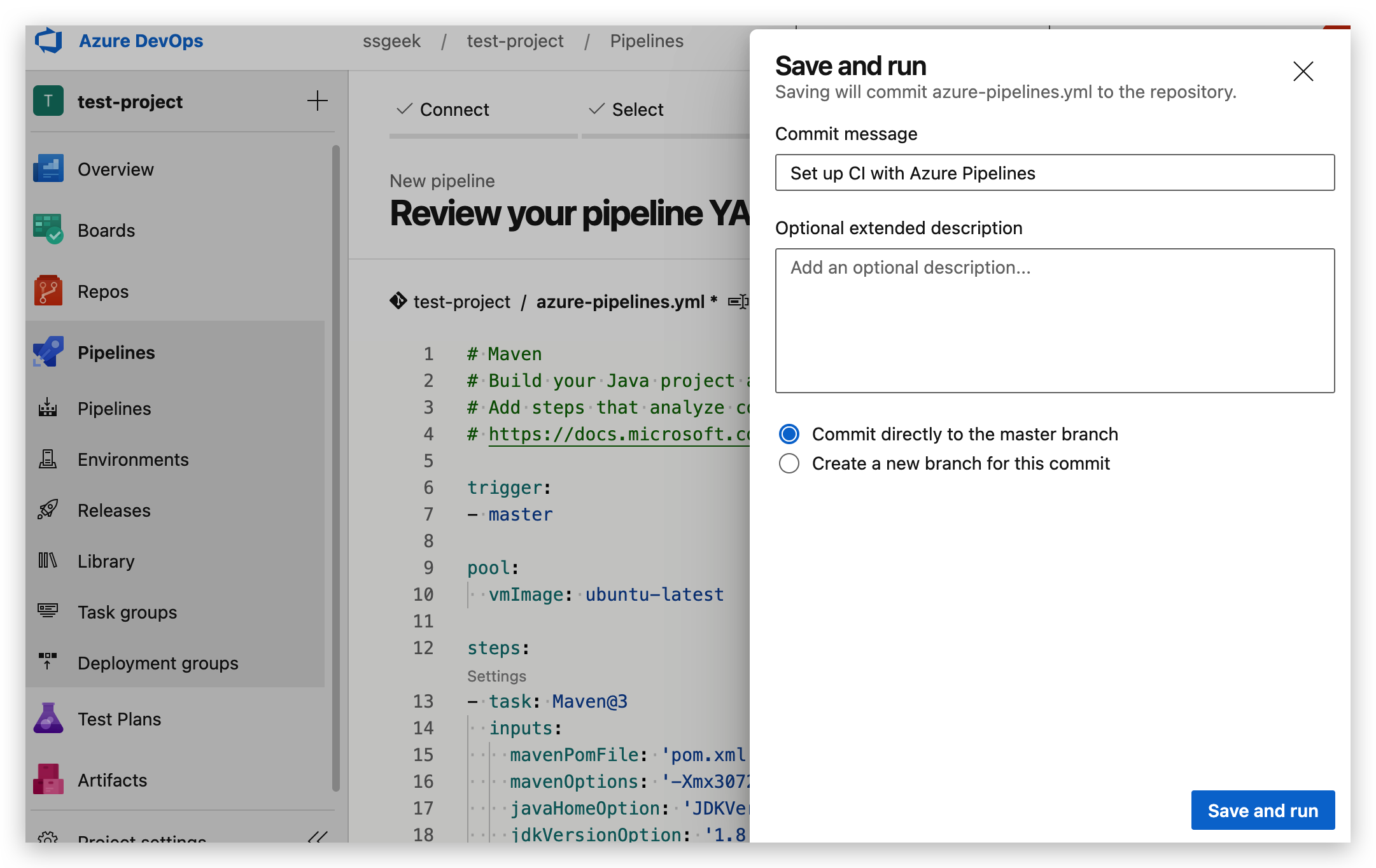Add new item with plus icon
Viewport: 1376px width, 868px height.
click(x=317, y=101)
